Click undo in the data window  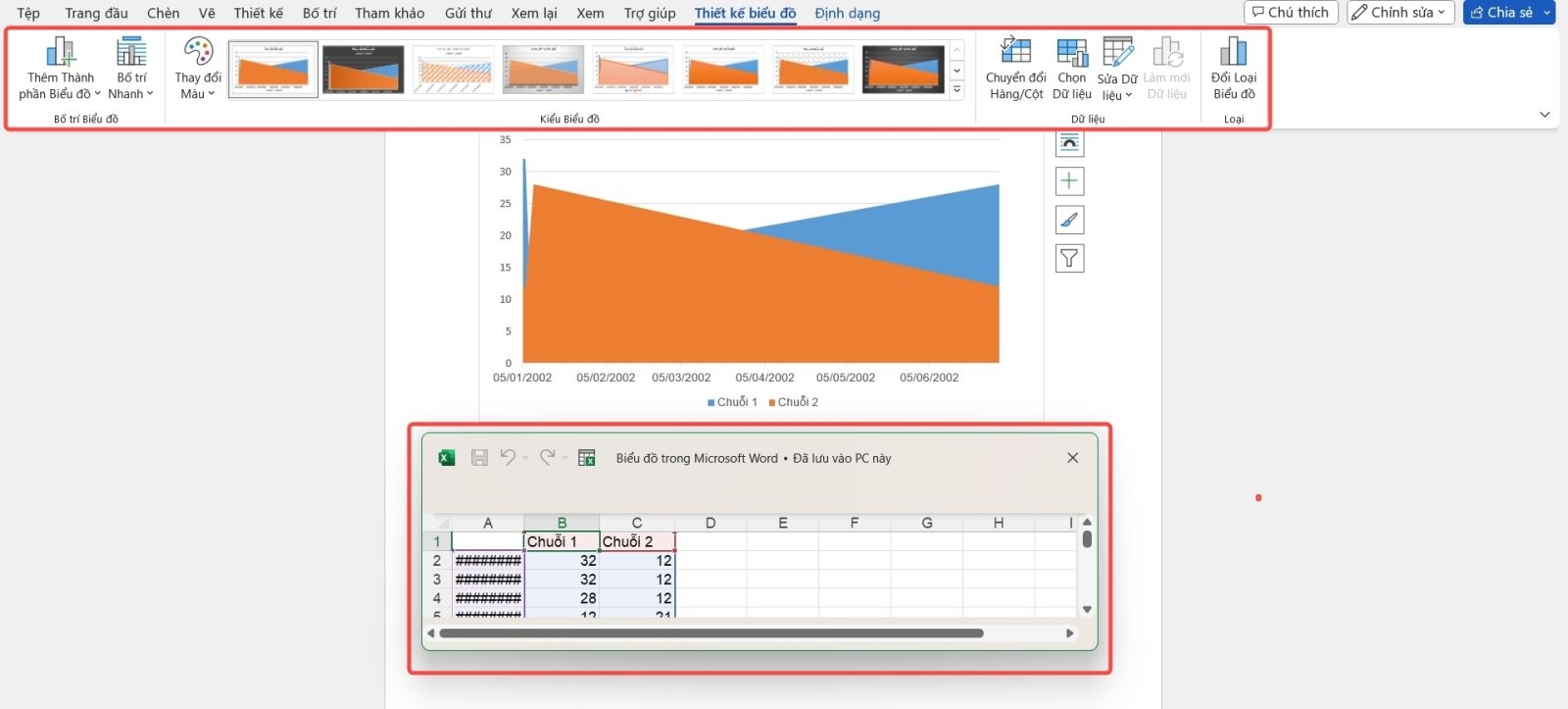pos(508,457)
